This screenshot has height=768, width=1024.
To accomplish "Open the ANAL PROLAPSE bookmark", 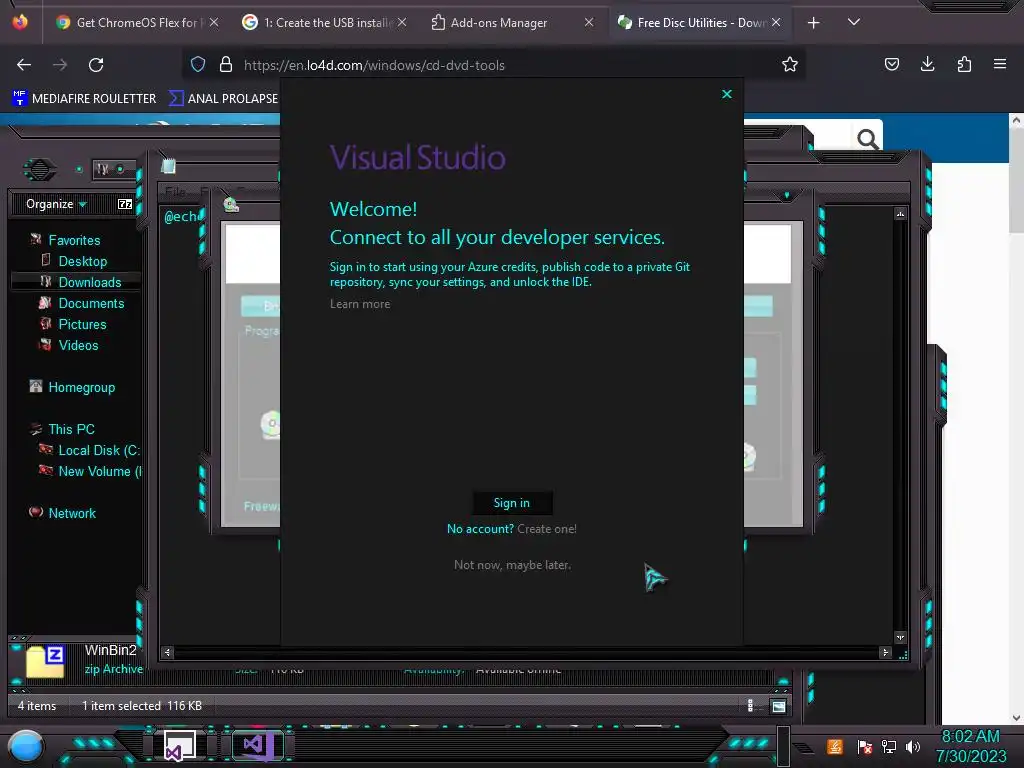I will [223, 99].
